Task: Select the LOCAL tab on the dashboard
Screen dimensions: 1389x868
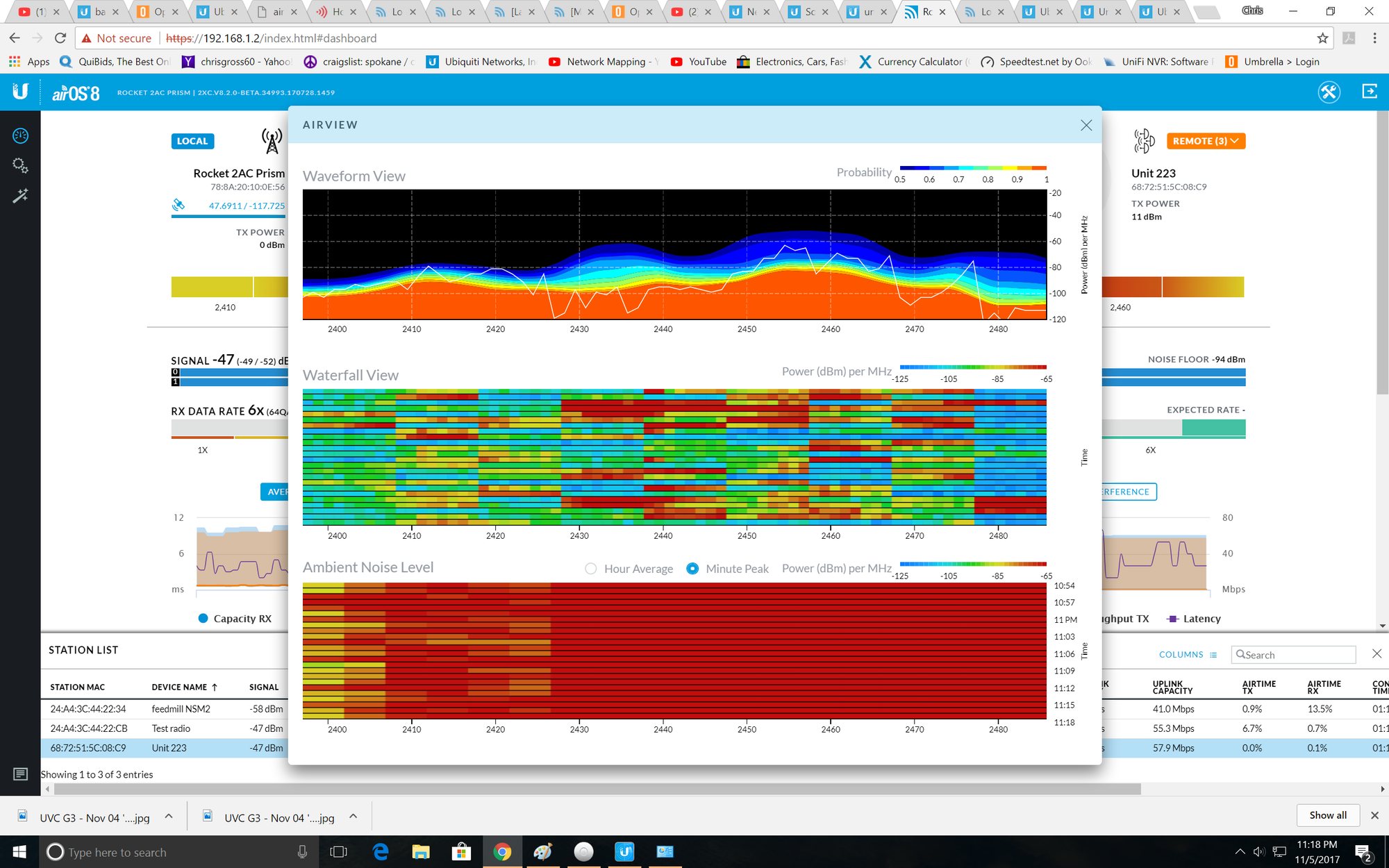Action: click(x=192, y=141)
